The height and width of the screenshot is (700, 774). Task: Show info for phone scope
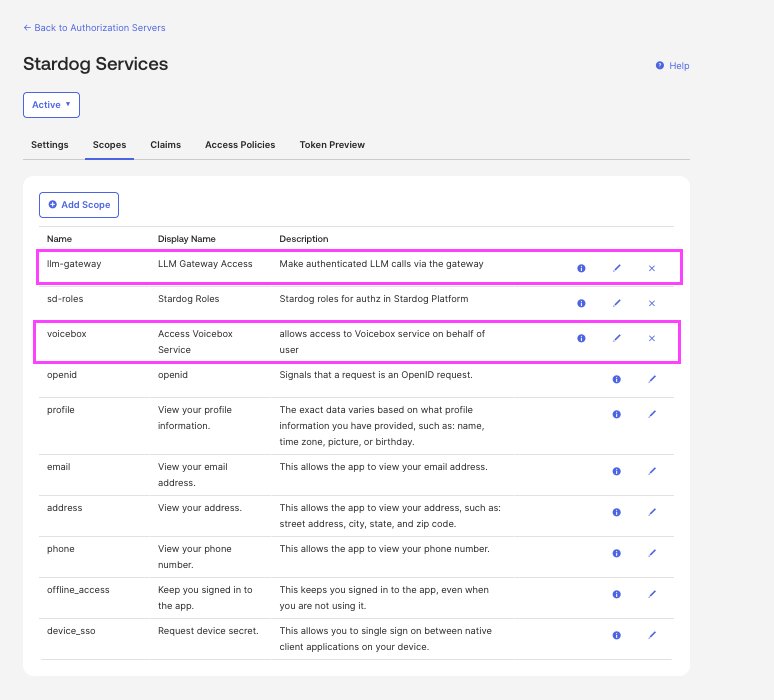617,553
